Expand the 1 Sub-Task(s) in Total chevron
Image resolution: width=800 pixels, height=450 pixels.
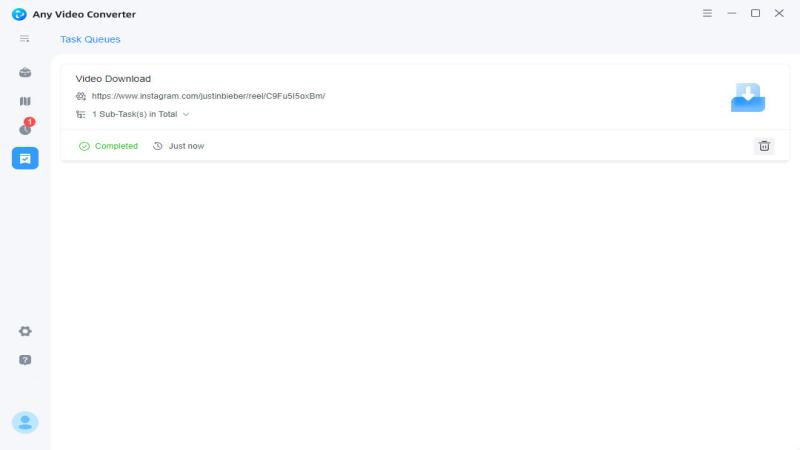click(186, 114)
